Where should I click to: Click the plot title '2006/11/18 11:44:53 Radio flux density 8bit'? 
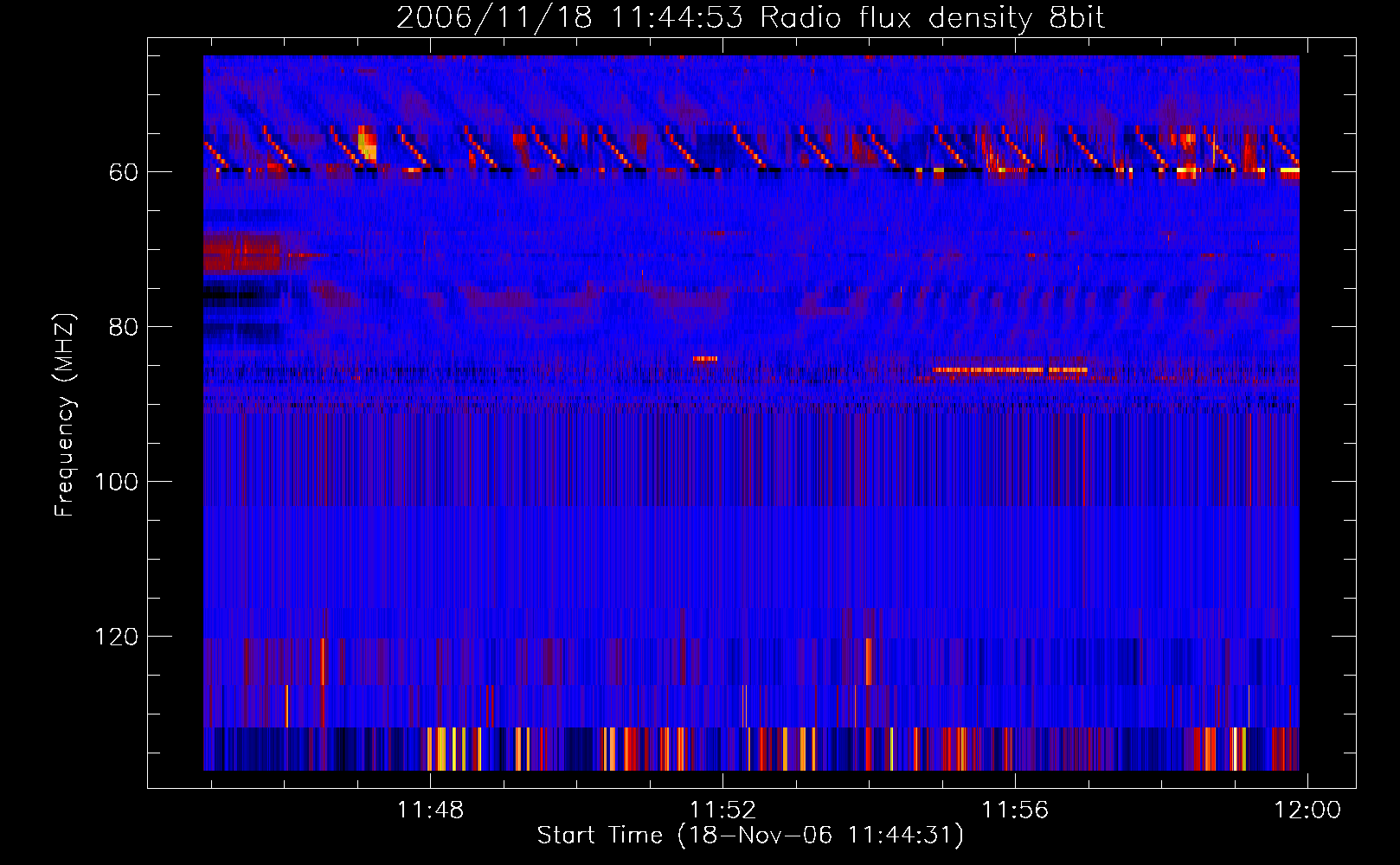[x=750, y=18]
